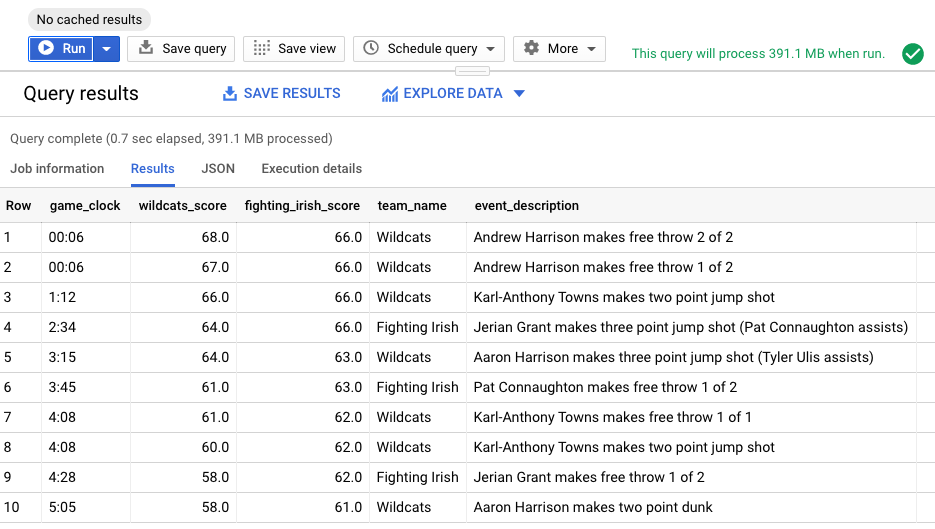The image size is (935, 529).
Task: Click the fighting_irish_score column header
Action: 302,206
